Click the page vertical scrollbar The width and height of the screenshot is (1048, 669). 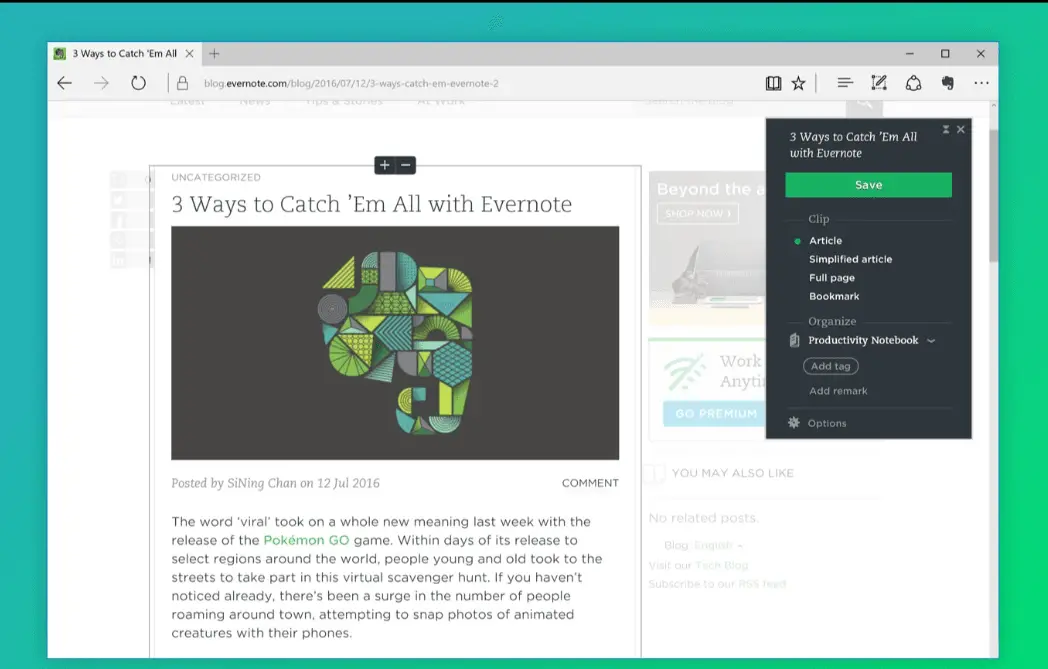[994, 195]
